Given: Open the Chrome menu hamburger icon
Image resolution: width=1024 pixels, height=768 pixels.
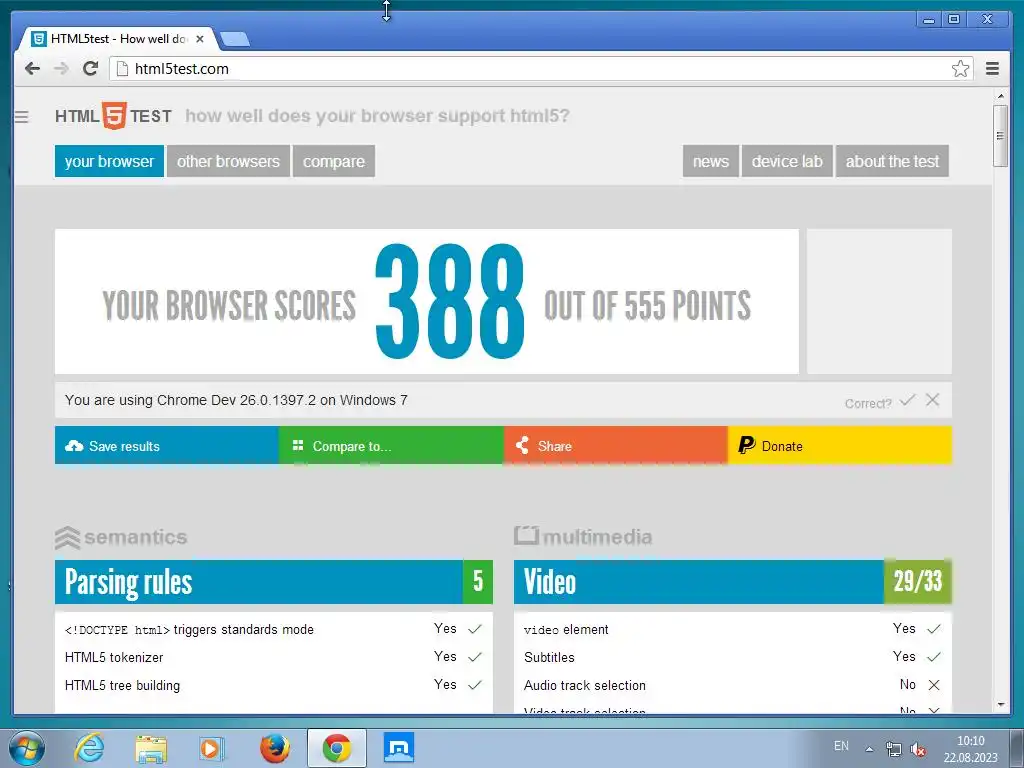Looking at the screenshot, I should click(992, 69).
